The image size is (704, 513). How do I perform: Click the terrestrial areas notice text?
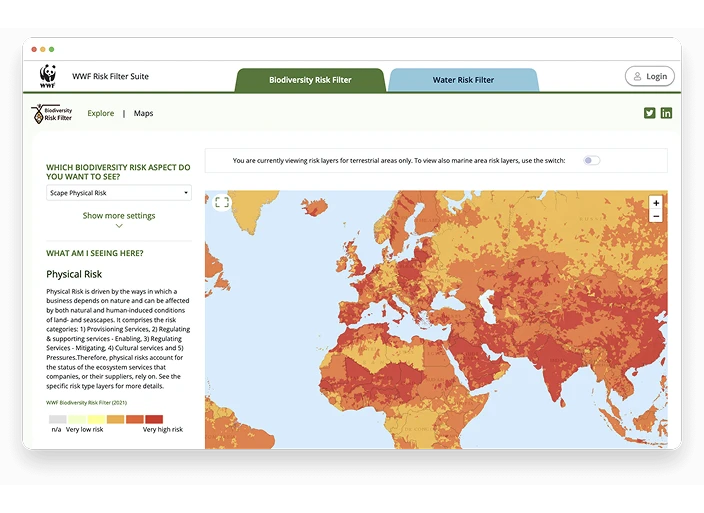(x=399, y=160)
